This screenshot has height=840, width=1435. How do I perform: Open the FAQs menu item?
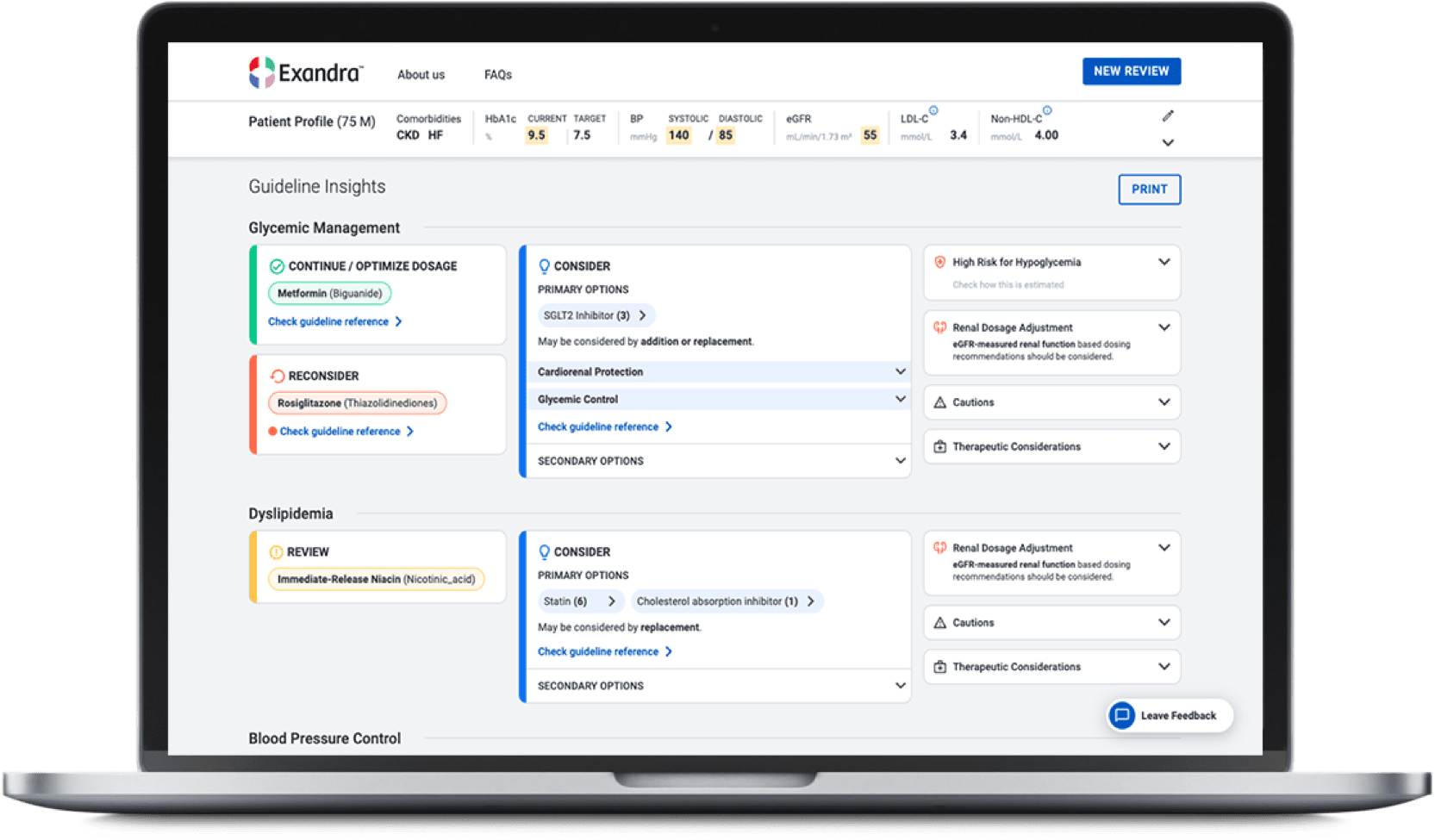[x=498, y=75]
